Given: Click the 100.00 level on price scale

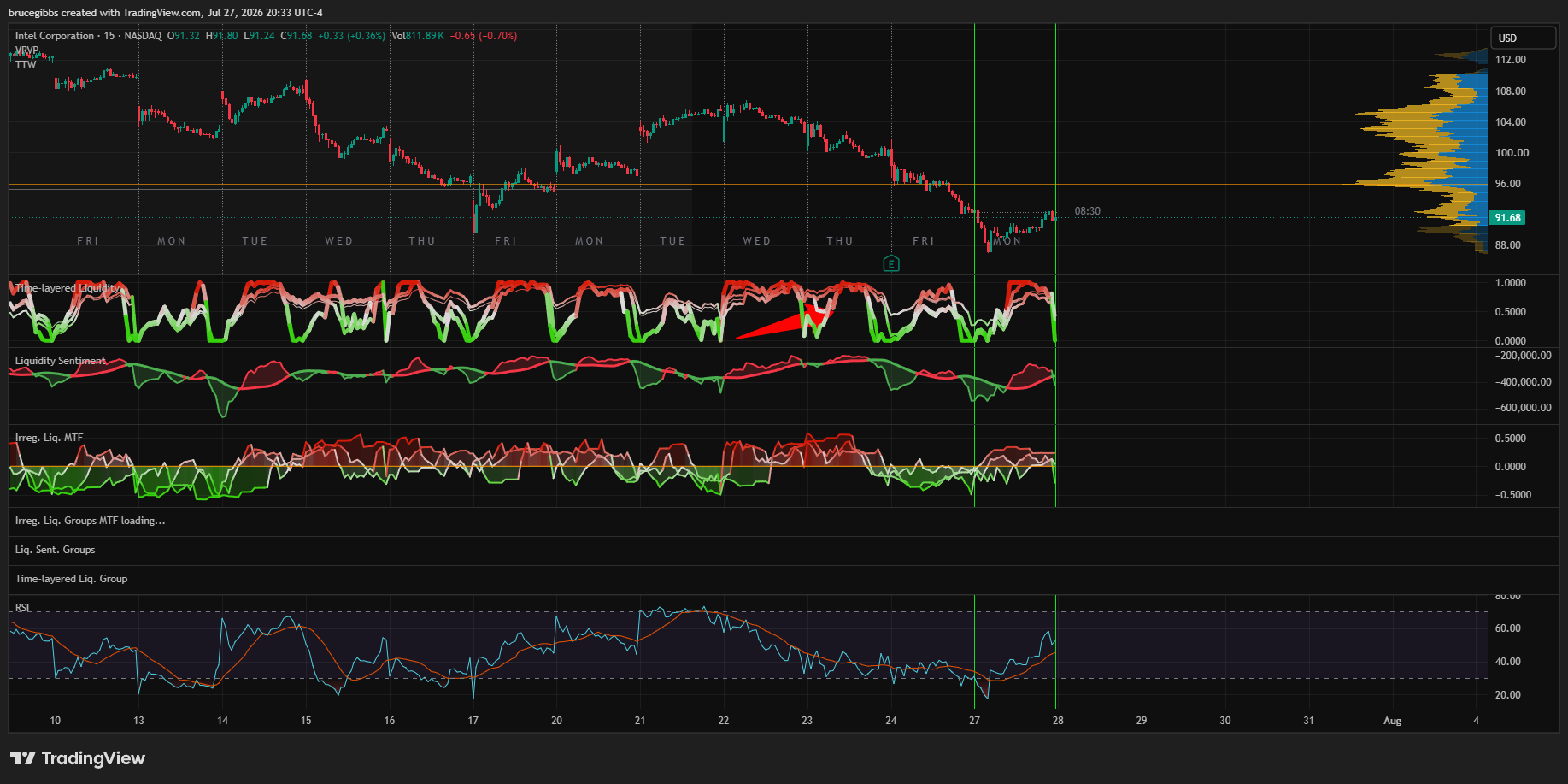Looking at the screenshot, I should [1512, 153].
